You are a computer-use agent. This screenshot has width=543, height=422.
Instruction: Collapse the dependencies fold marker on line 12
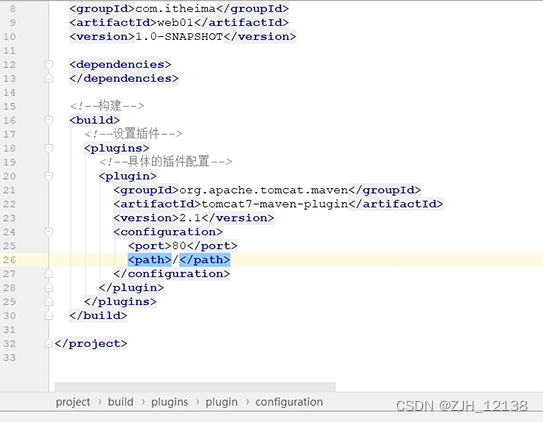click(x=49, y=64)
